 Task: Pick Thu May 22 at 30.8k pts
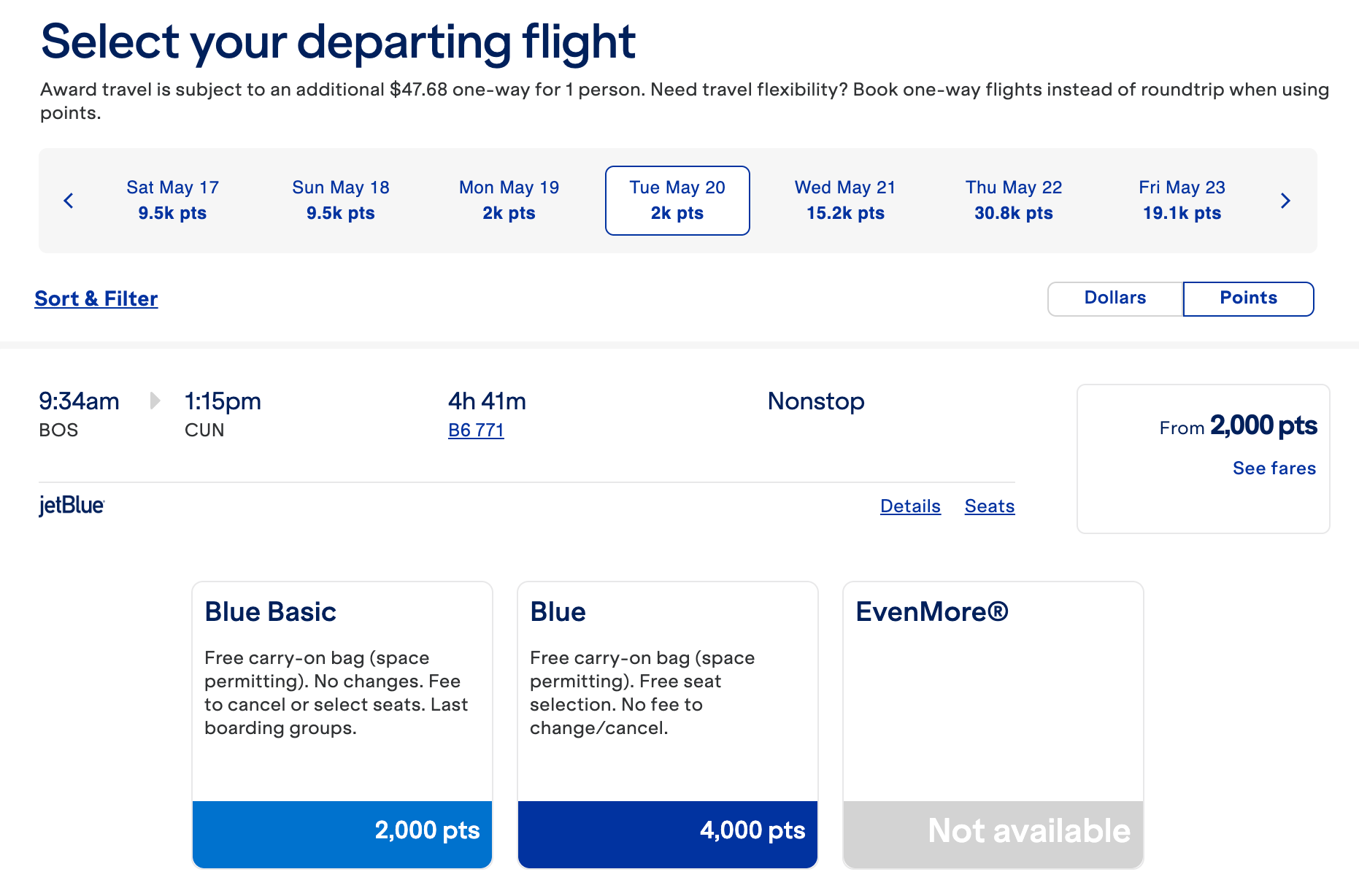1013,200
